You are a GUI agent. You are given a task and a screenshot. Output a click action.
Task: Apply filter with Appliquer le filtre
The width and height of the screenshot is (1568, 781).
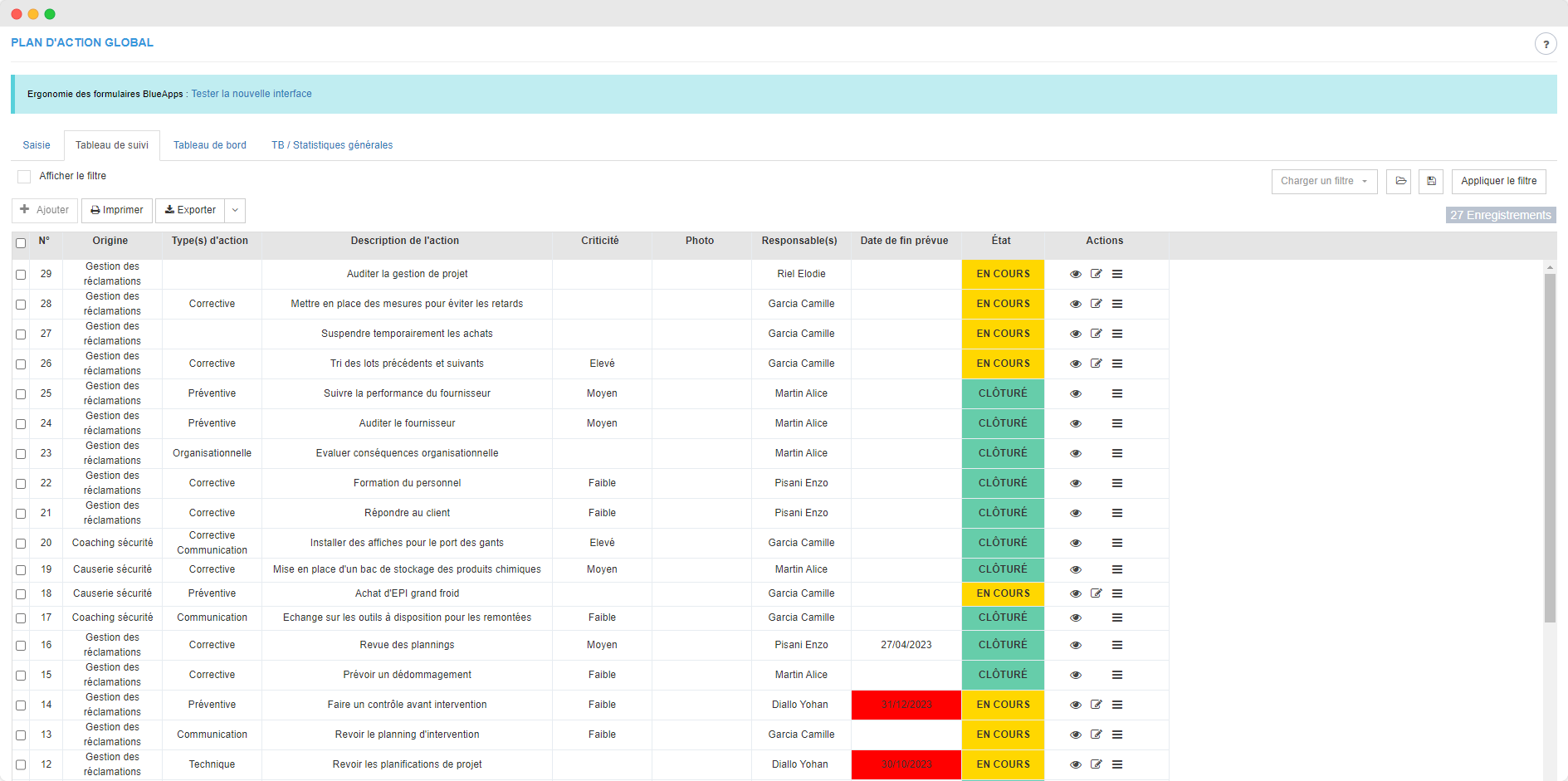[1498, 181]
